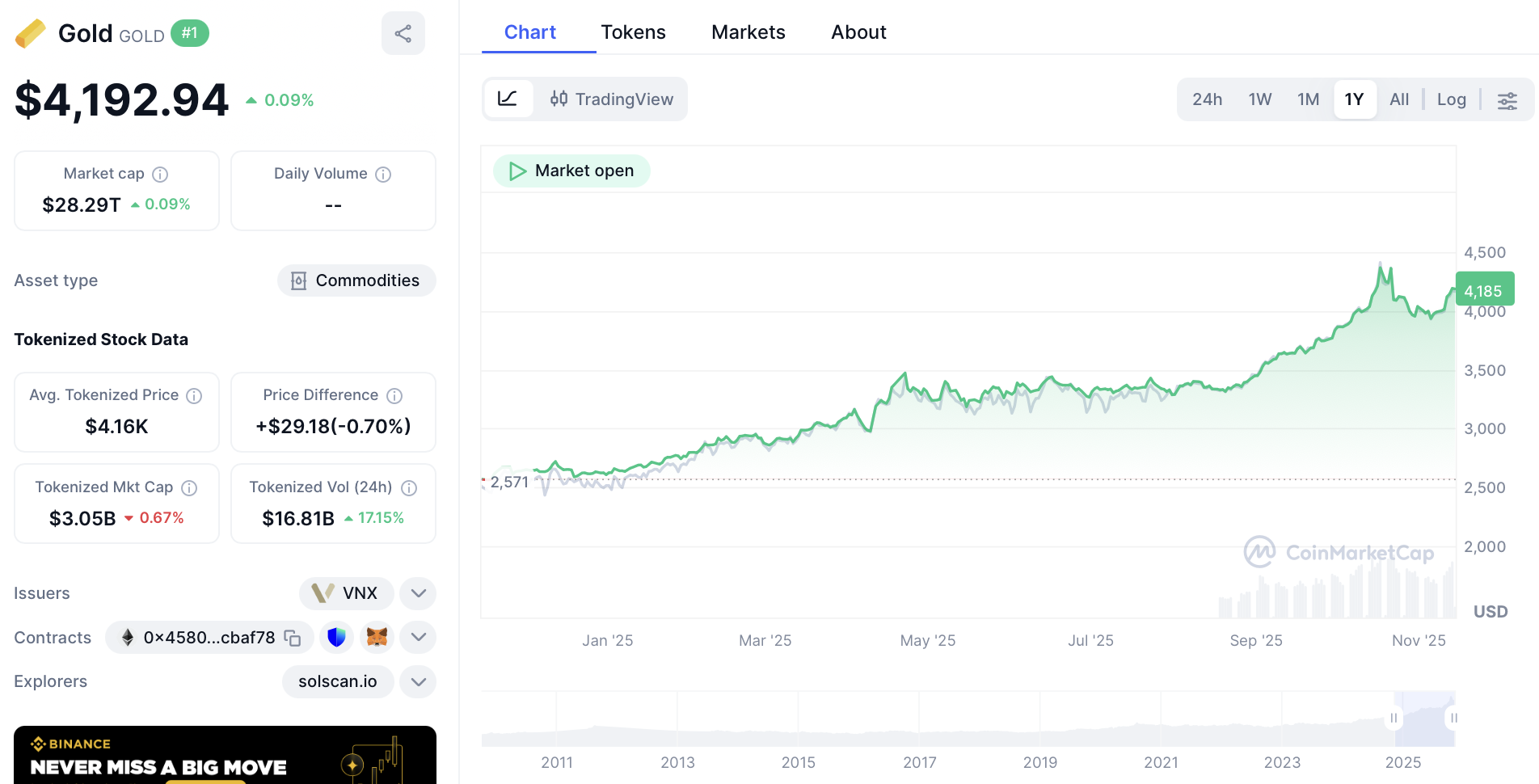Grab the left handle of timeline range slider
The height and width of the screenshot is (784, 1539).
(x=1394, y=718)
